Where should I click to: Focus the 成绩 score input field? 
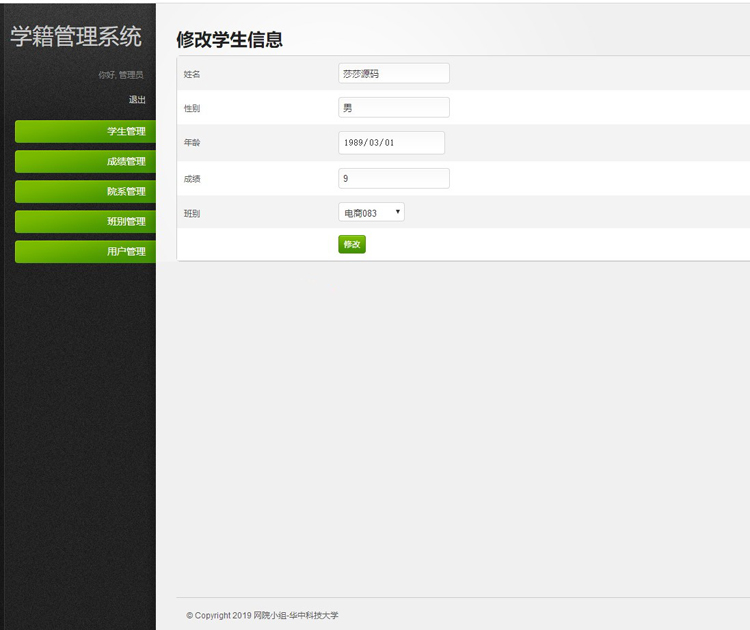coord(394,178)
